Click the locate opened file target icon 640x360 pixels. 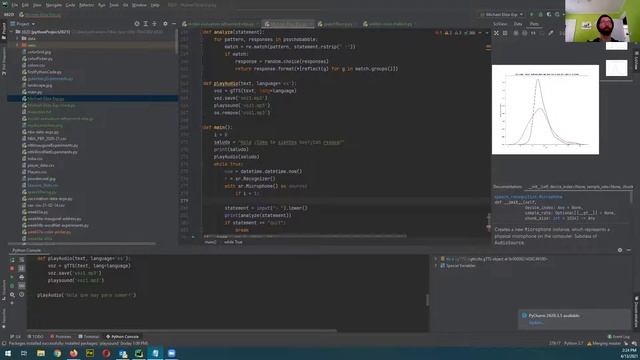coord(137,24)
